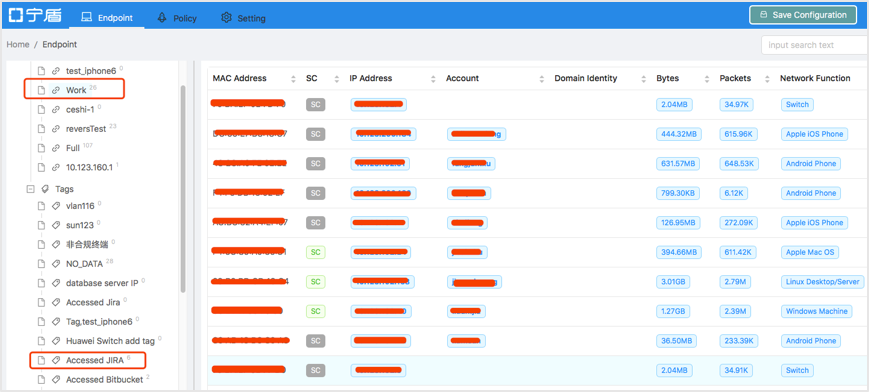Click link icon beside Full group

point(55,148)
